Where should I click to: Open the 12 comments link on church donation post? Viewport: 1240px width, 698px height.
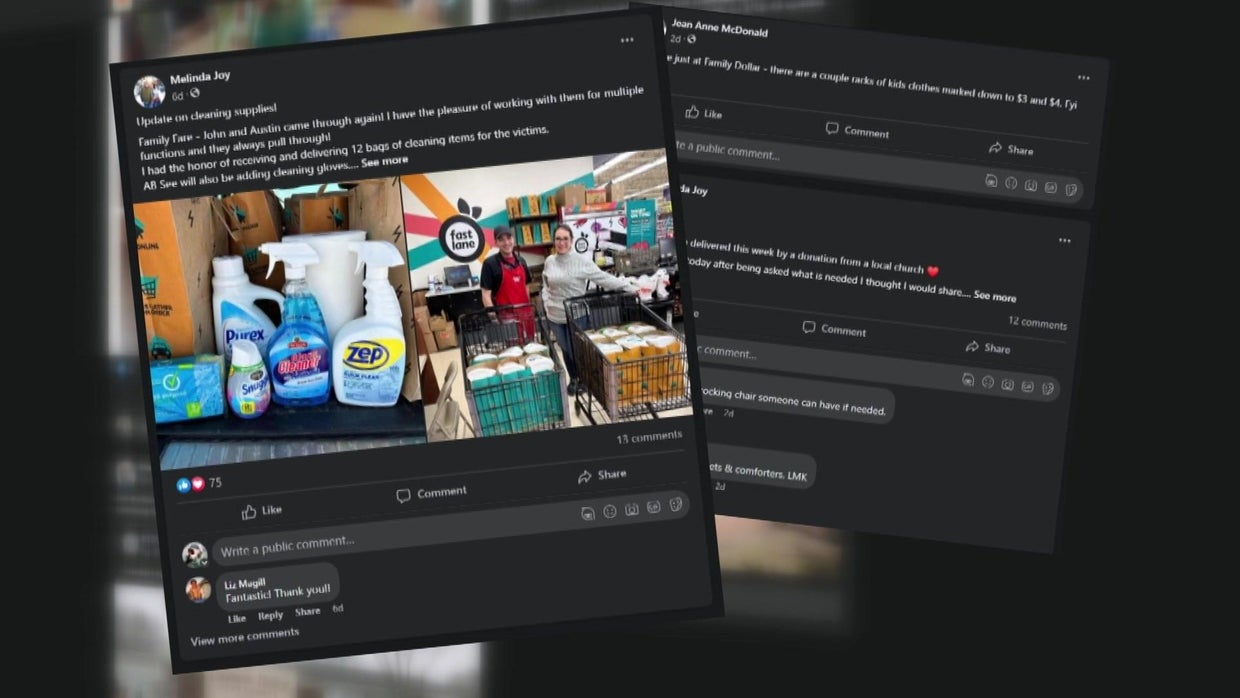point(1037,323)
